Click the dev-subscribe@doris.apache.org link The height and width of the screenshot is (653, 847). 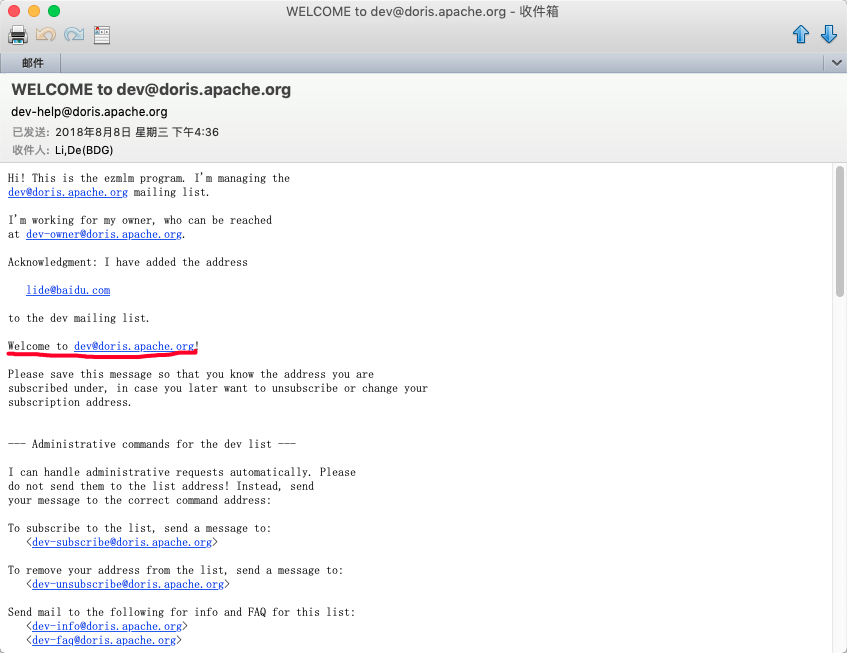pos(122,542)
